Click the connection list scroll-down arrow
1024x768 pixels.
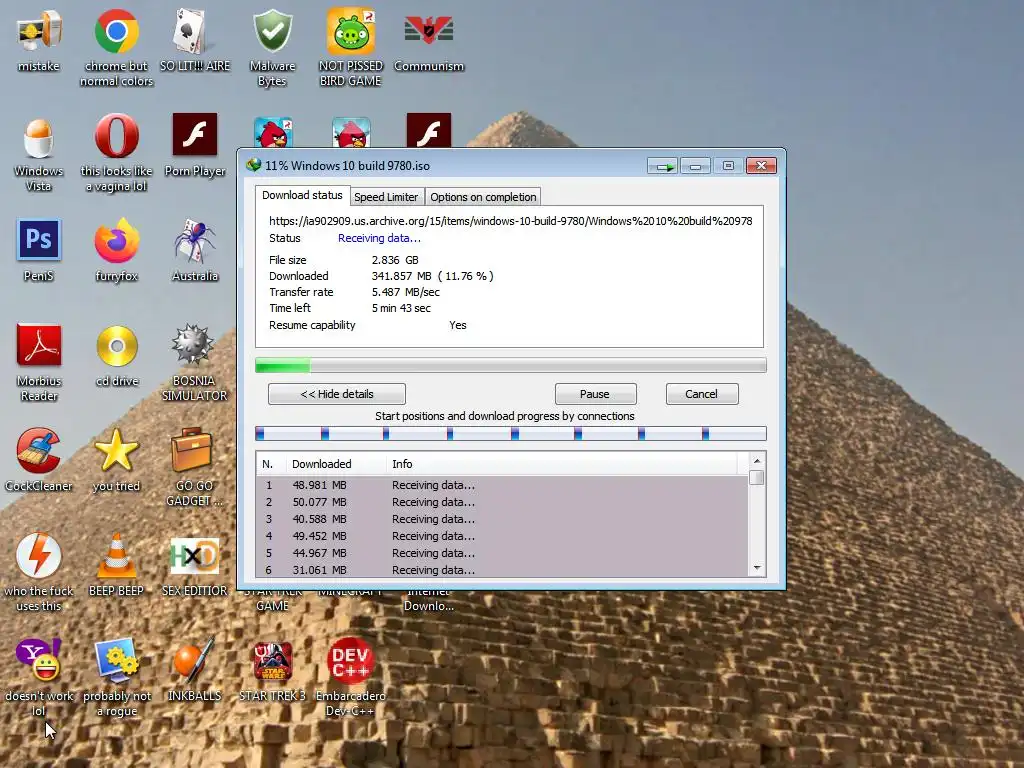pyautogui.click(x=757, y=568)
